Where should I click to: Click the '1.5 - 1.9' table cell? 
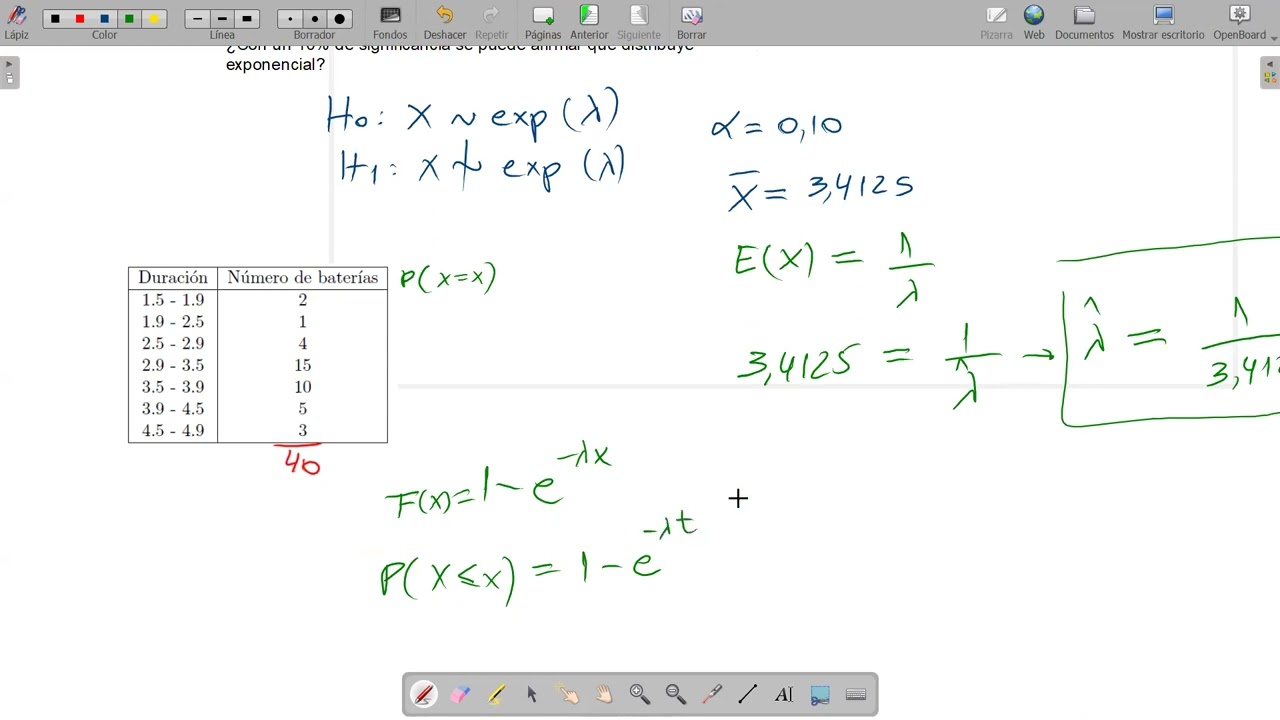(173, 300)
